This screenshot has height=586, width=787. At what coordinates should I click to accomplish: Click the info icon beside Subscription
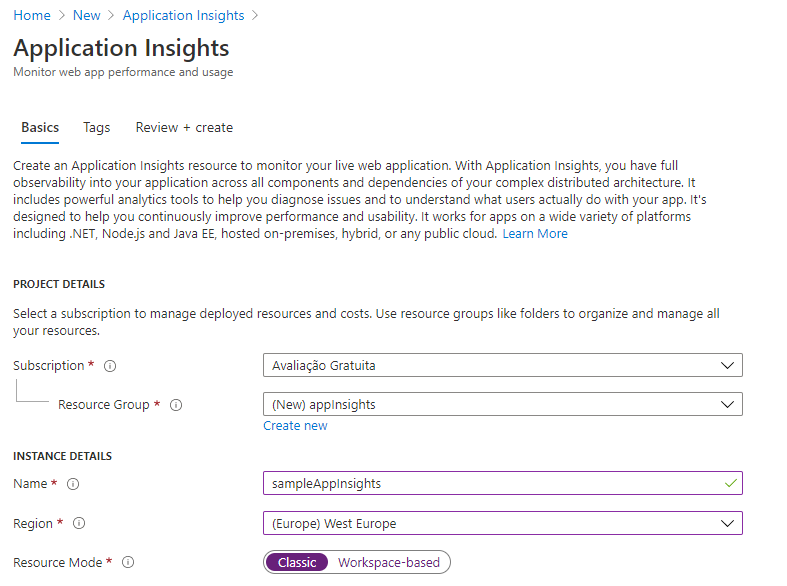[x=110, y=366]
